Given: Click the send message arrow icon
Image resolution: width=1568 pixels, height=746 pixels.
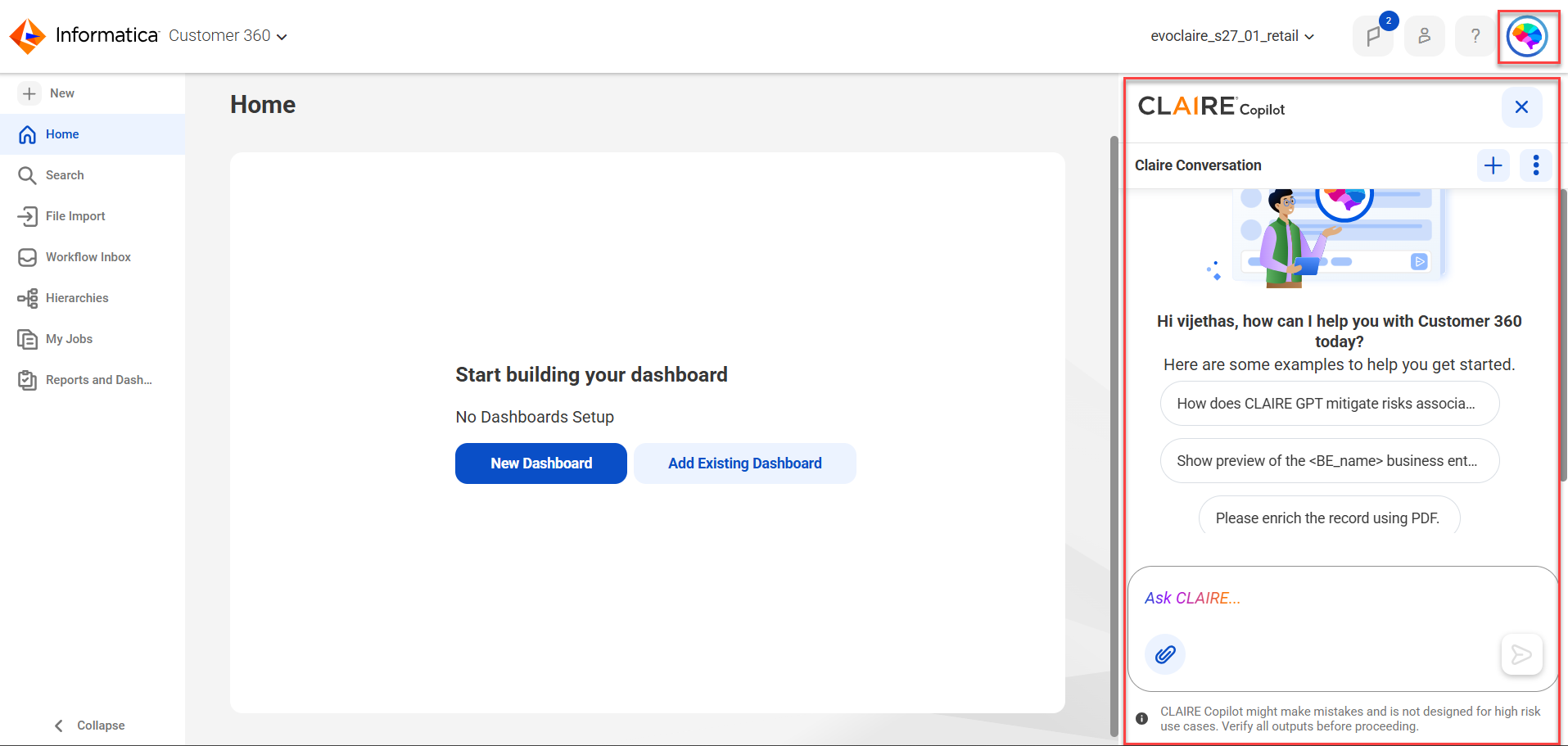Looking at the screenshot, I should 1521,654.
